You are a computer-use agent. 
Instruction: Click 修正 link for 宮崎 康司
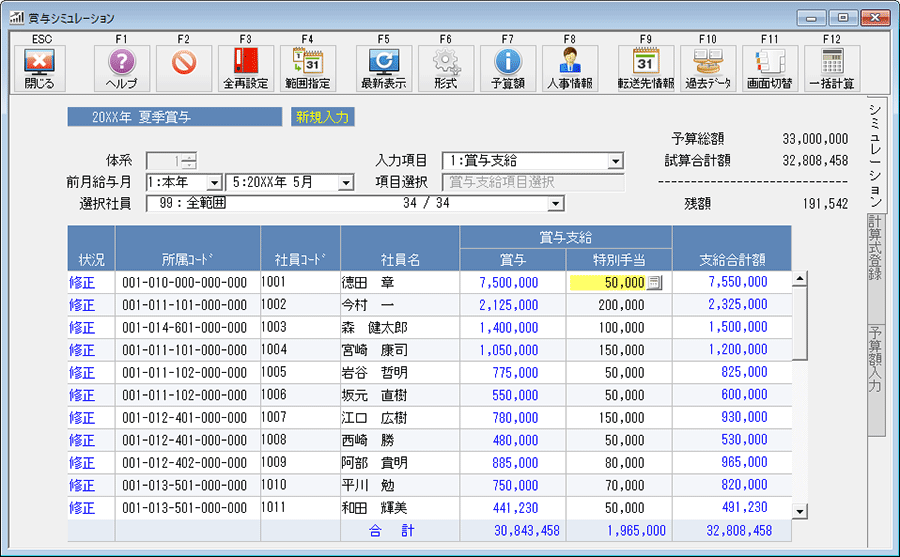tap(82, 350)
